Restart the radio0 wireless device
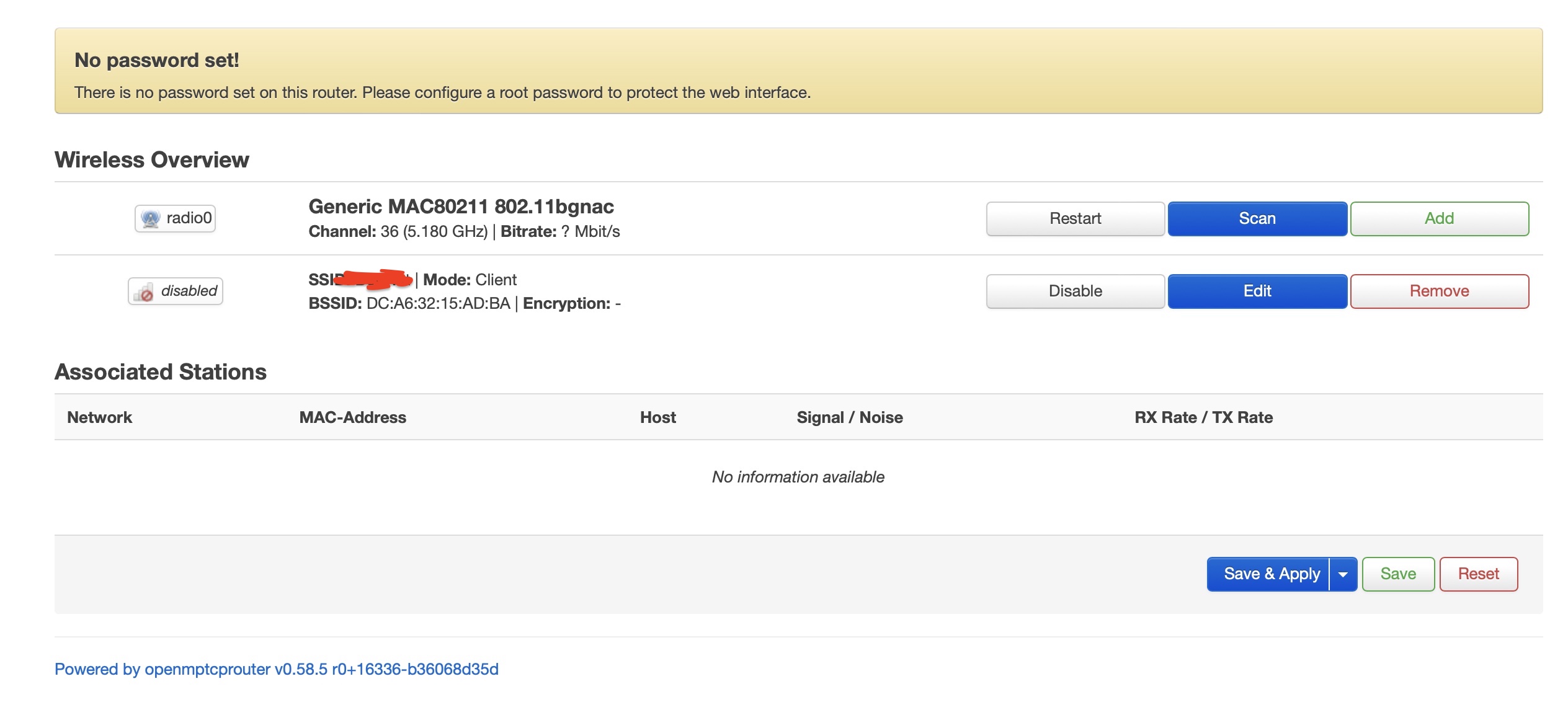1568x702 pixels. (1075, 218)
